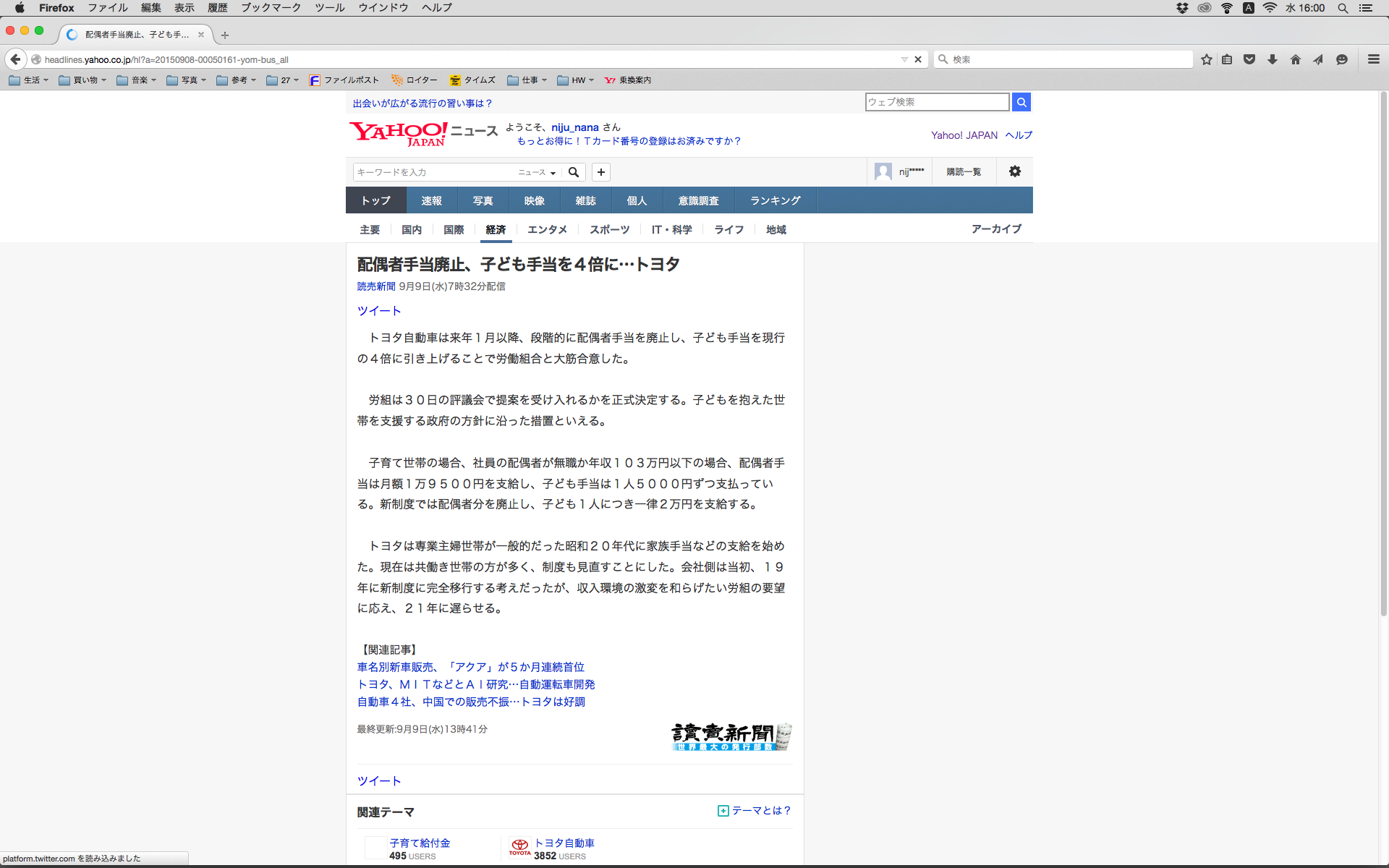1389x868 pixels.
Task: Switch to the ランキング navigation tab
Action: (775, 200)
